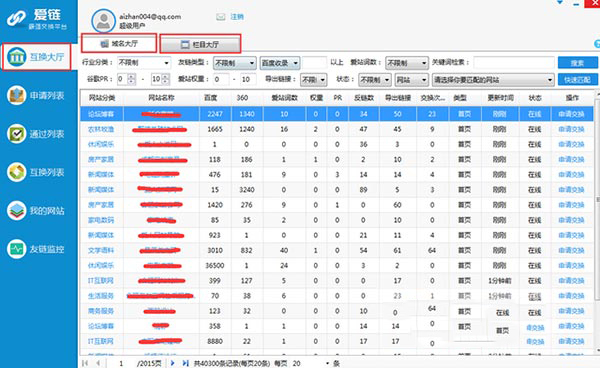Sort by the 权重 column header
This screenshot has height=368, width=600.
pyautogui.click(x=316, y=98)
